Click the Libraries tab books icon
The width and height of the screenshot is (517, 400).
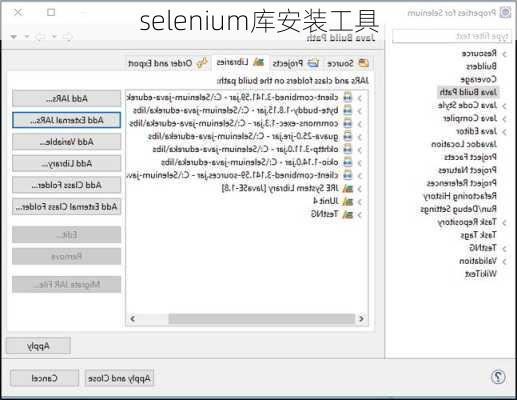(258, 62)
